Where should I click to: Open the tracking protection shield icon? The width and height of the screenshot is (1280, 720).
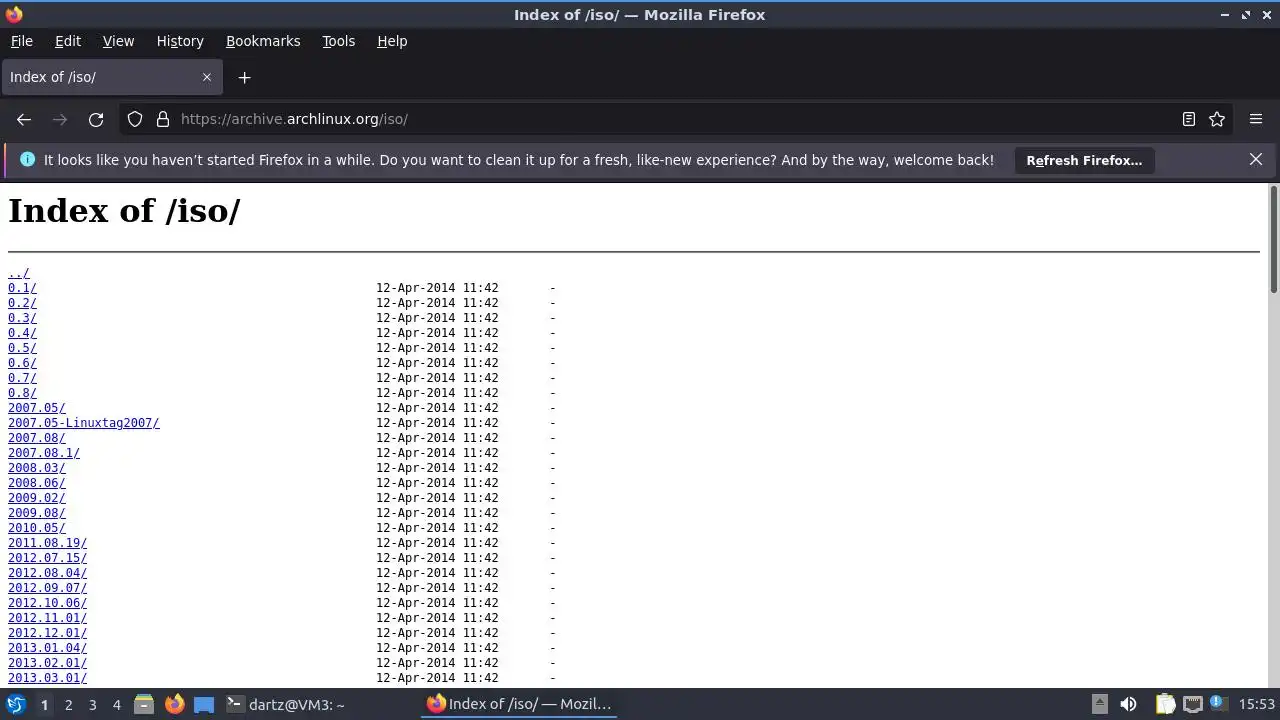pos(135,119)
